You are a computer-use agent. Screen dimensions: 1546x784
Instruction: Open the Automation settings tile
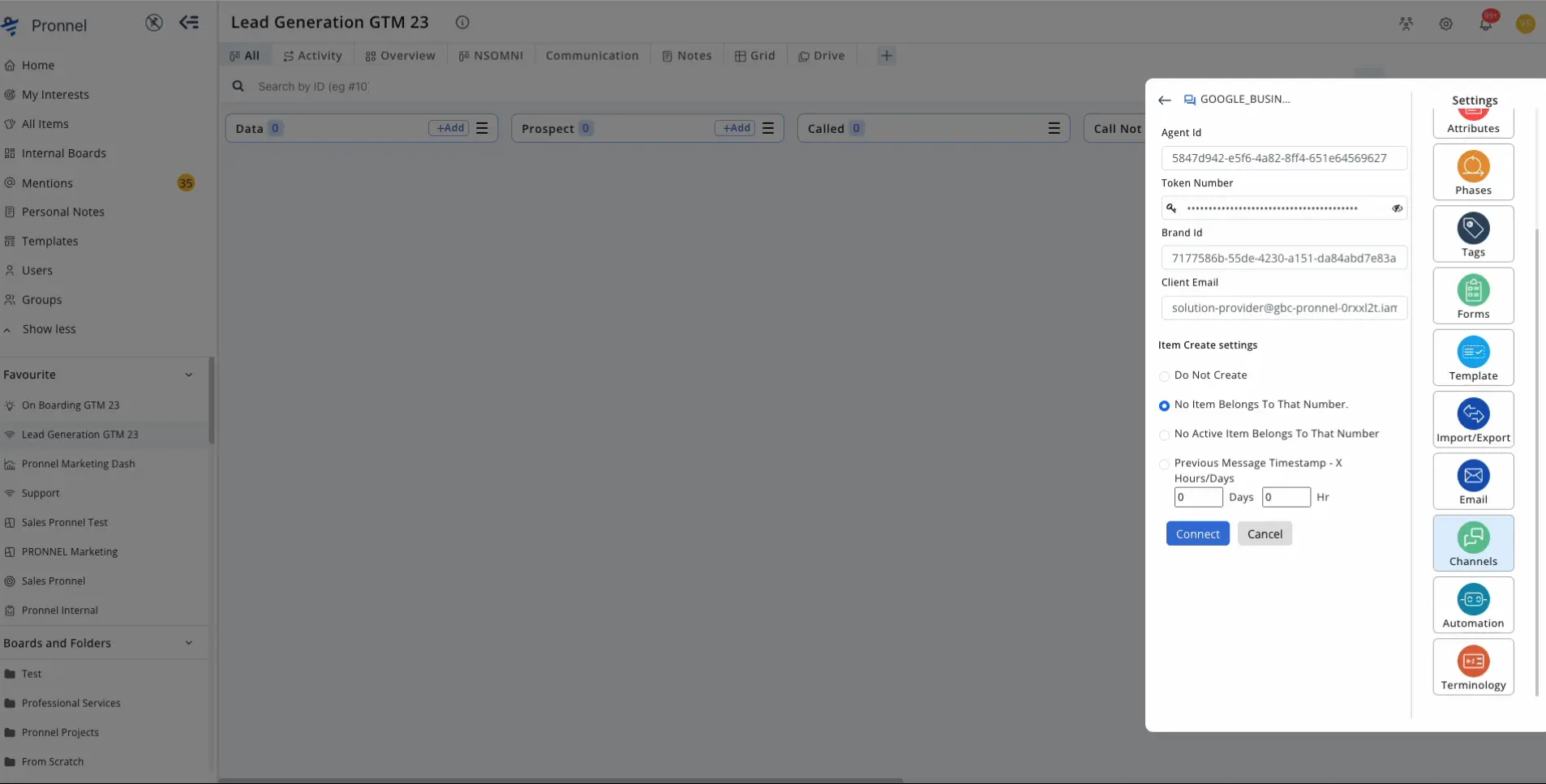(1473, 605)
